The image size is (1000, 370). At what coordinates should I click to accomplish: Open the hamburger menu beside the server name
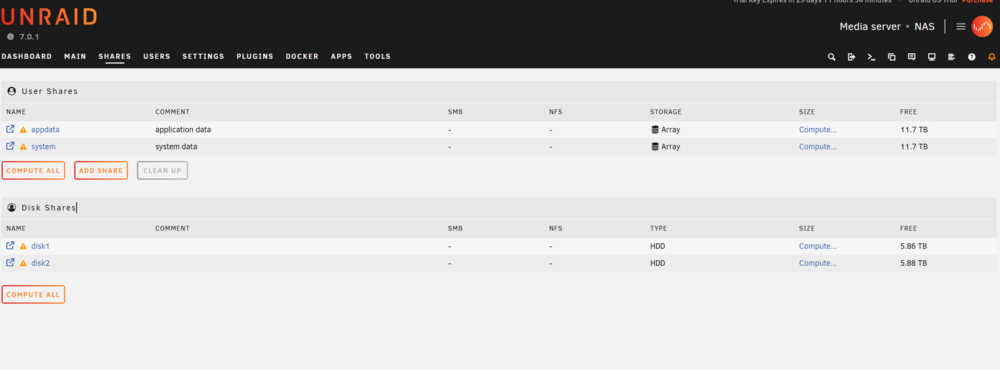(x=960, y=27)
